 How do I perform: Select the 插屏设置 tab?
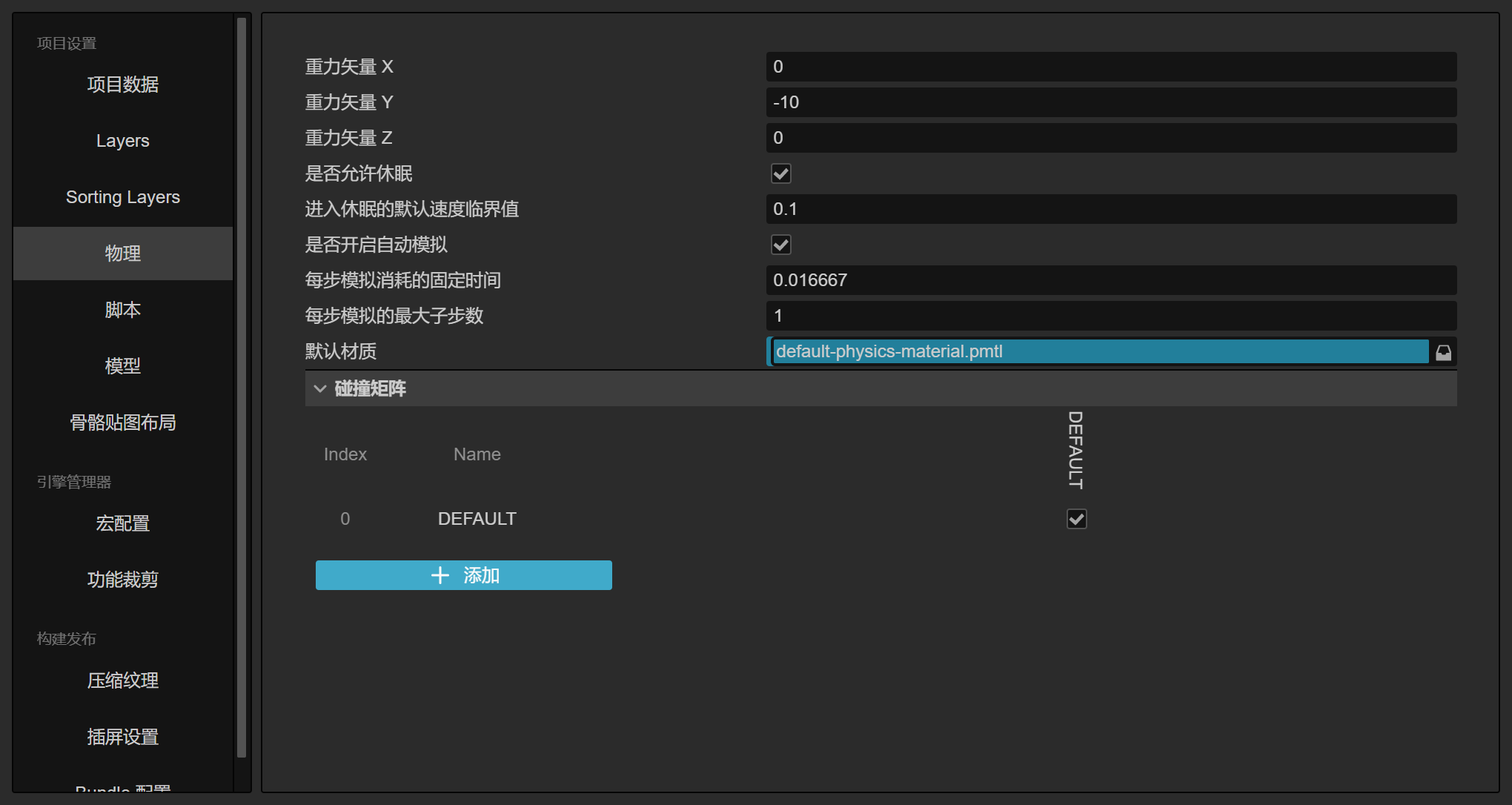[x=123, y=737]
